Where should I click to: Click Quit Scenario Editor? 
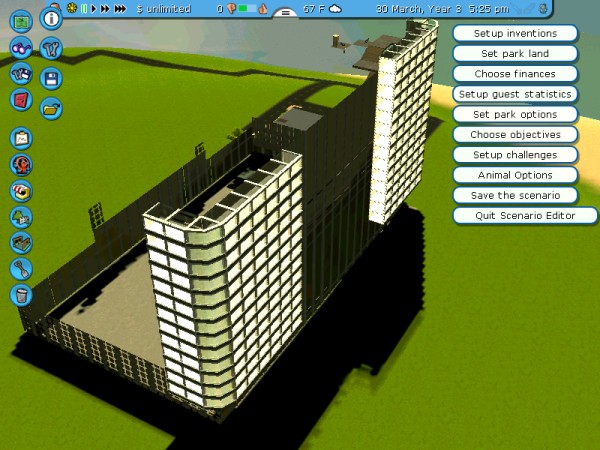pyautogui.click(x=525, y=216)
